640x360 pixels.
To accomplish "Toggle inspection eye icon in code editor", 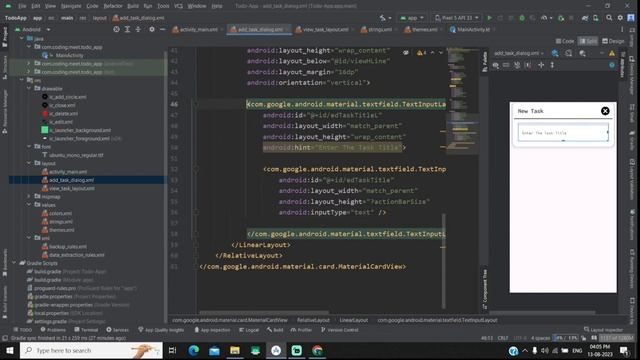I will click(x=406, y=53).
